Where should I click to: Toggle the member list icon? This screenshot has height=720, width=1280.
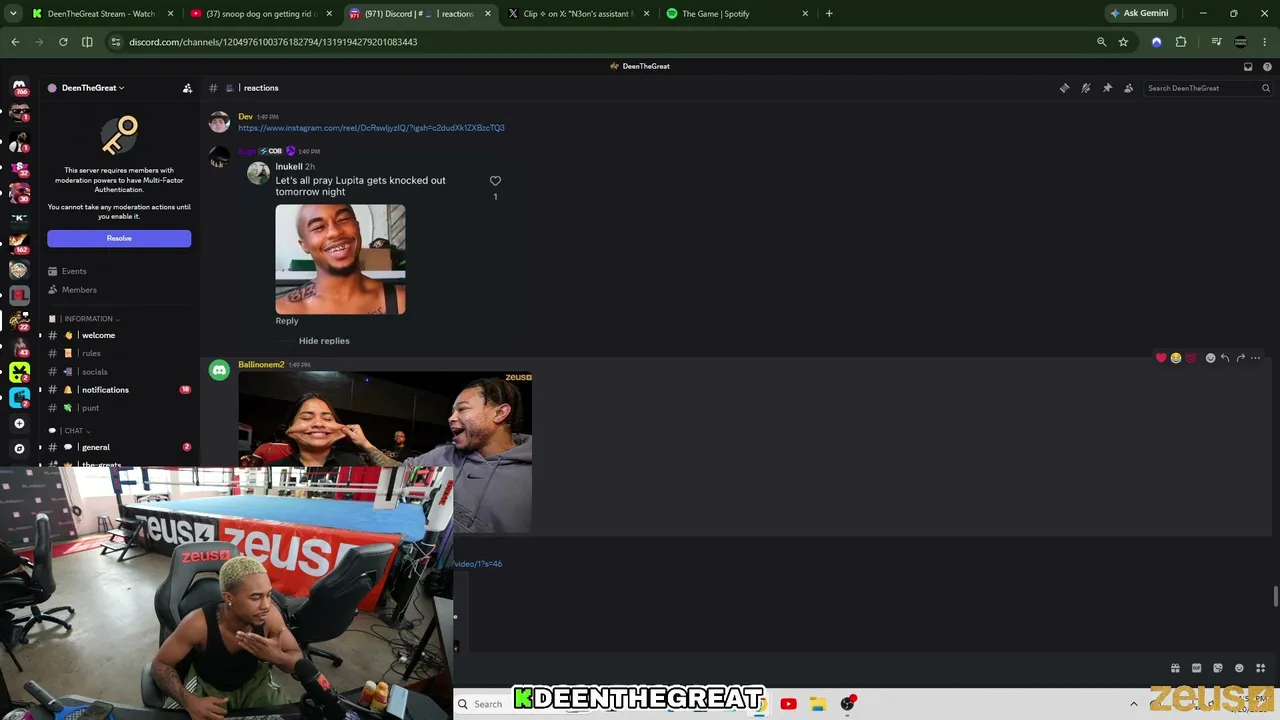pos(1129,88)
